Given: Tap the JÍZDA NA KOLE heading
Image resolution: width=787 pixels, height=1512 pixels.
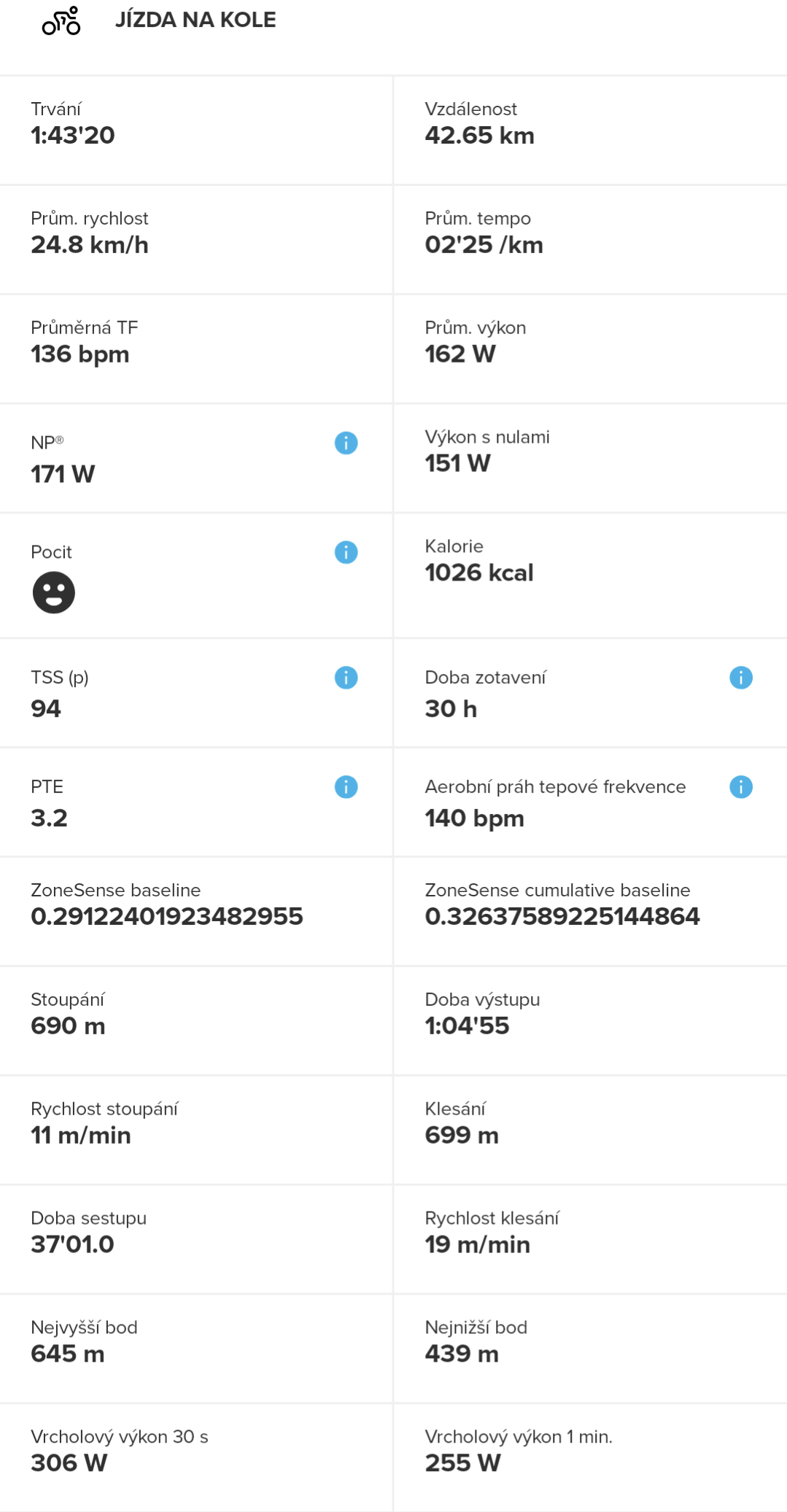Looking at the screenshot, I should pos(195,20).
